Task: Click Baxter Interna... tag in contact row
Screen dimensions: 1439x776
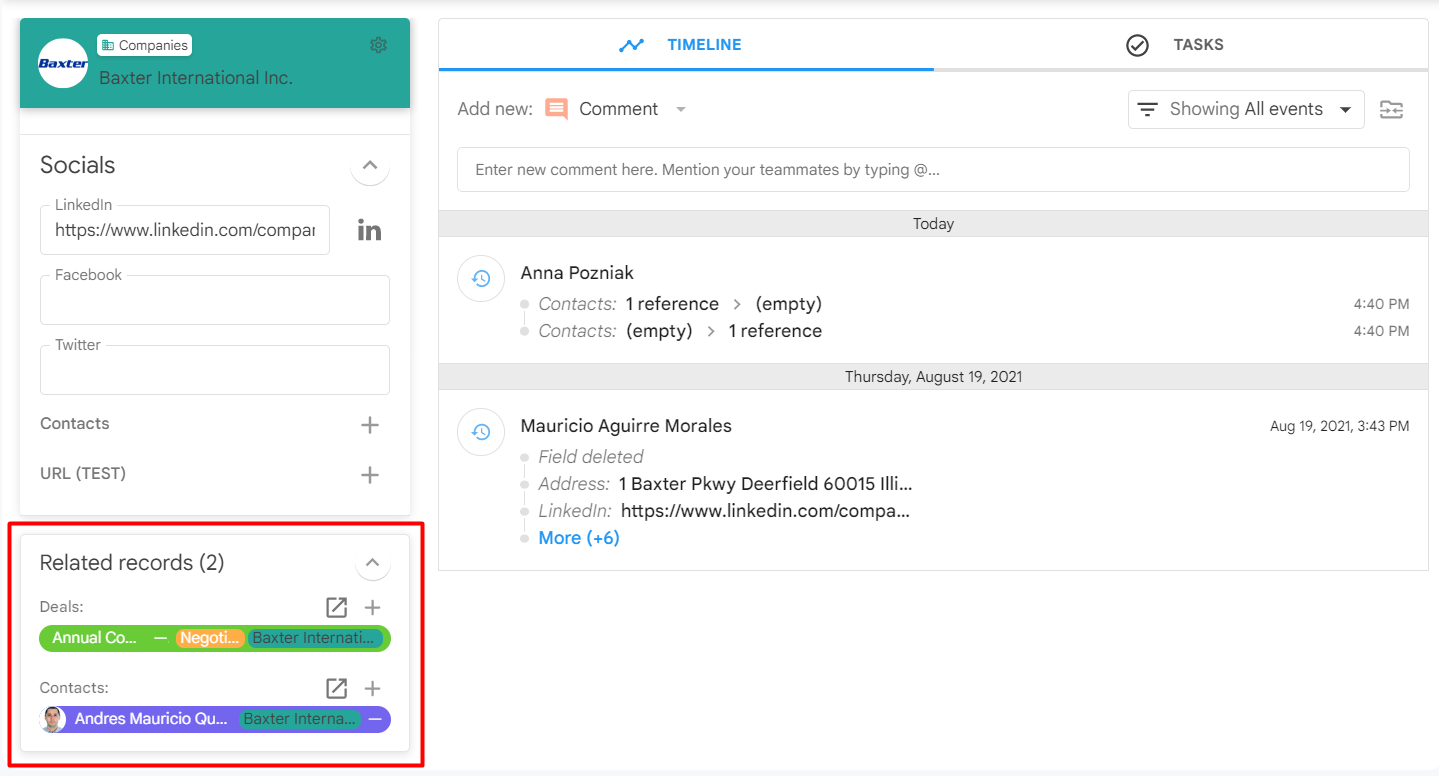Action: (x=300, y=719)
